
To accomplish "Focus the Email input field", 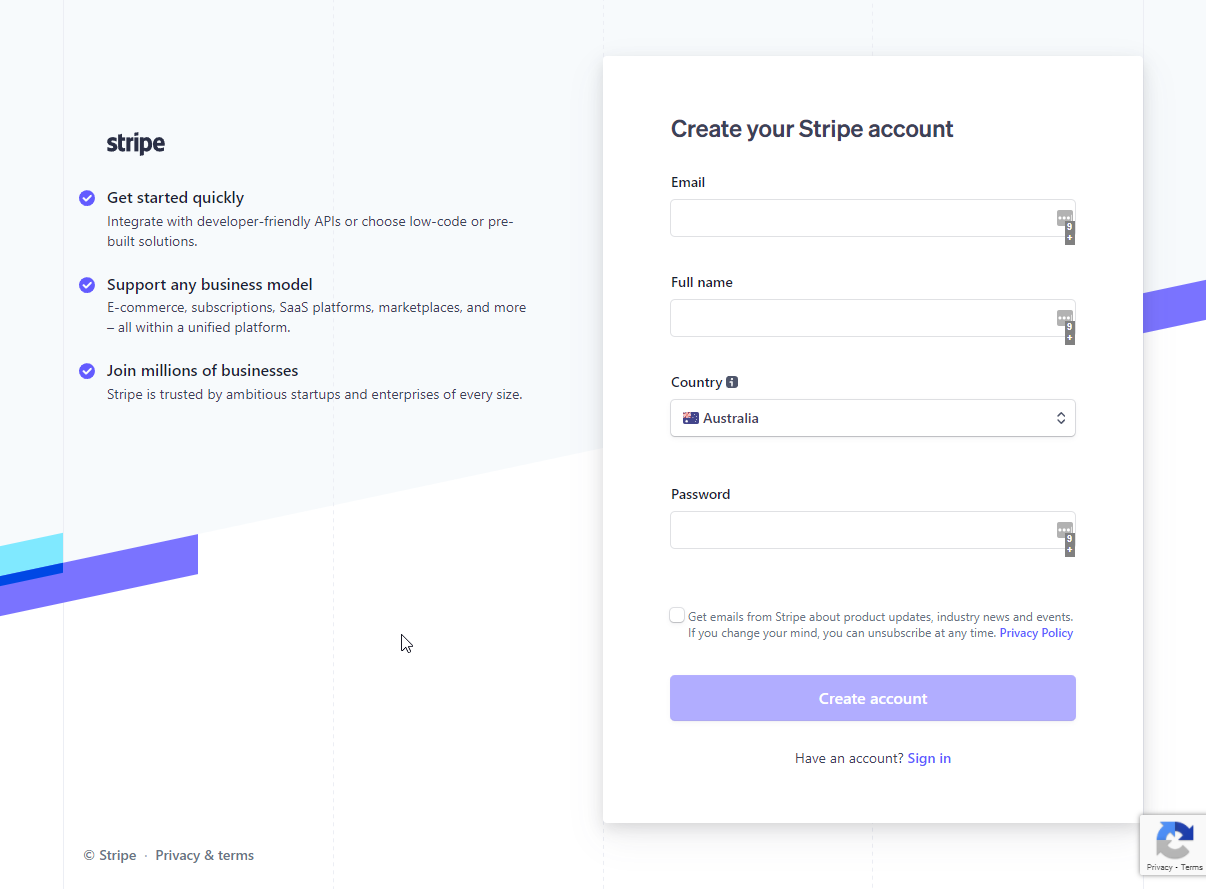I will (x=873, y=218).
